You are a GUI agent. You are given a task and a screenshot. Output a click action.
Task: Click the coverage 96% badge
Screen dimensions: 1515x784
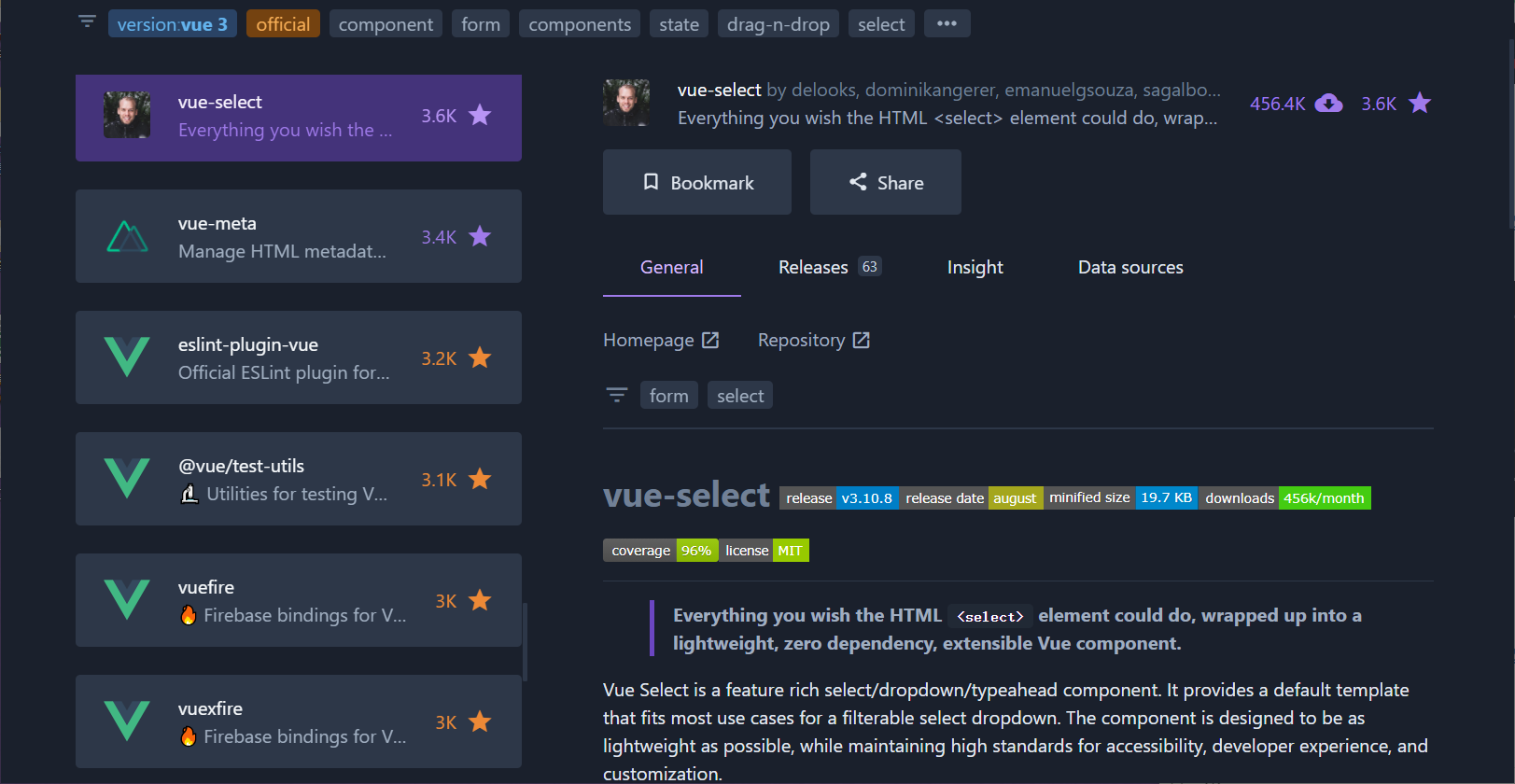click(x=661, y=551)
